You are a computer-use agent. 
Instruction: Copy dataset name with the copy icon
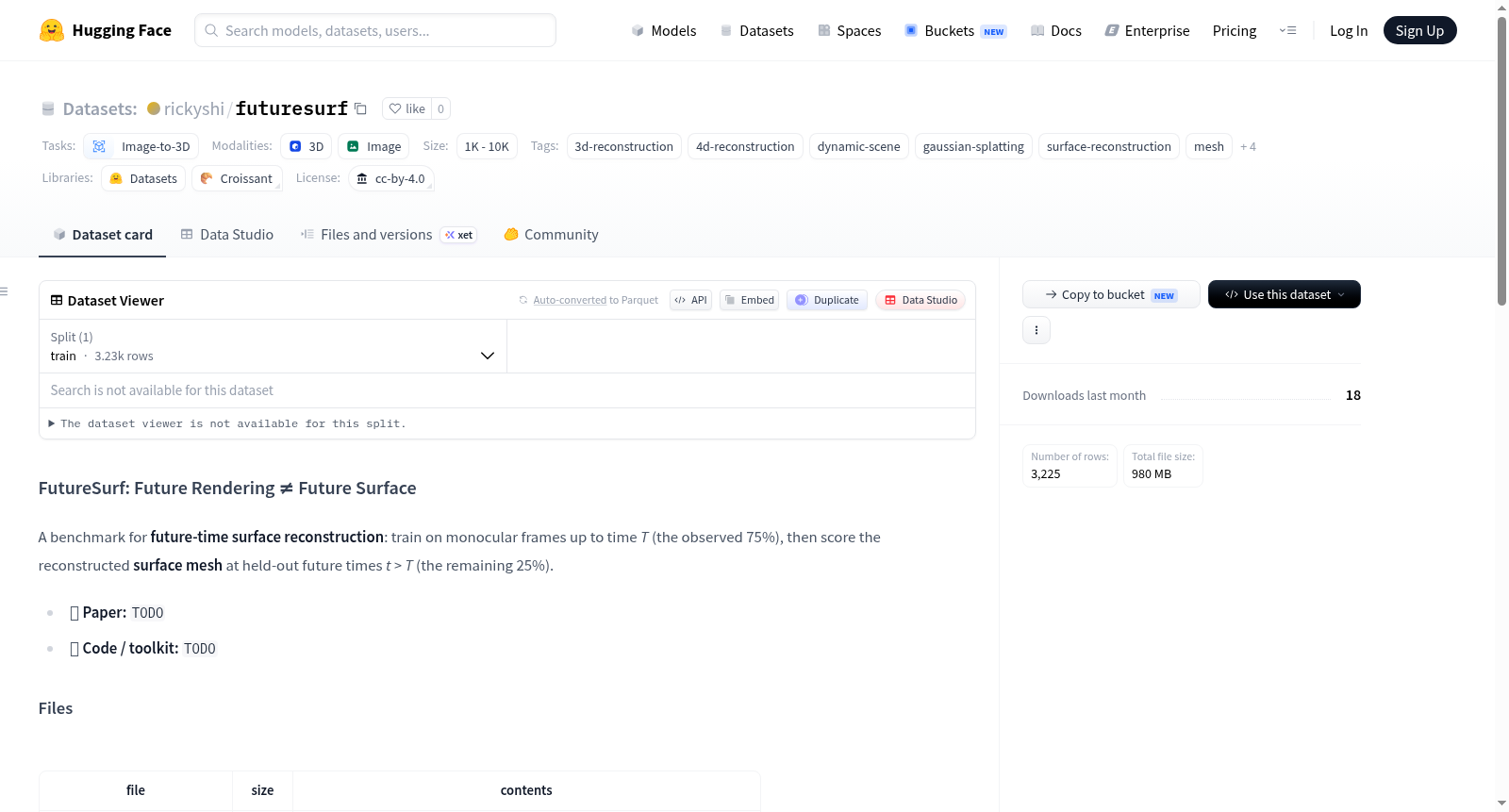[x=360, y=108]
